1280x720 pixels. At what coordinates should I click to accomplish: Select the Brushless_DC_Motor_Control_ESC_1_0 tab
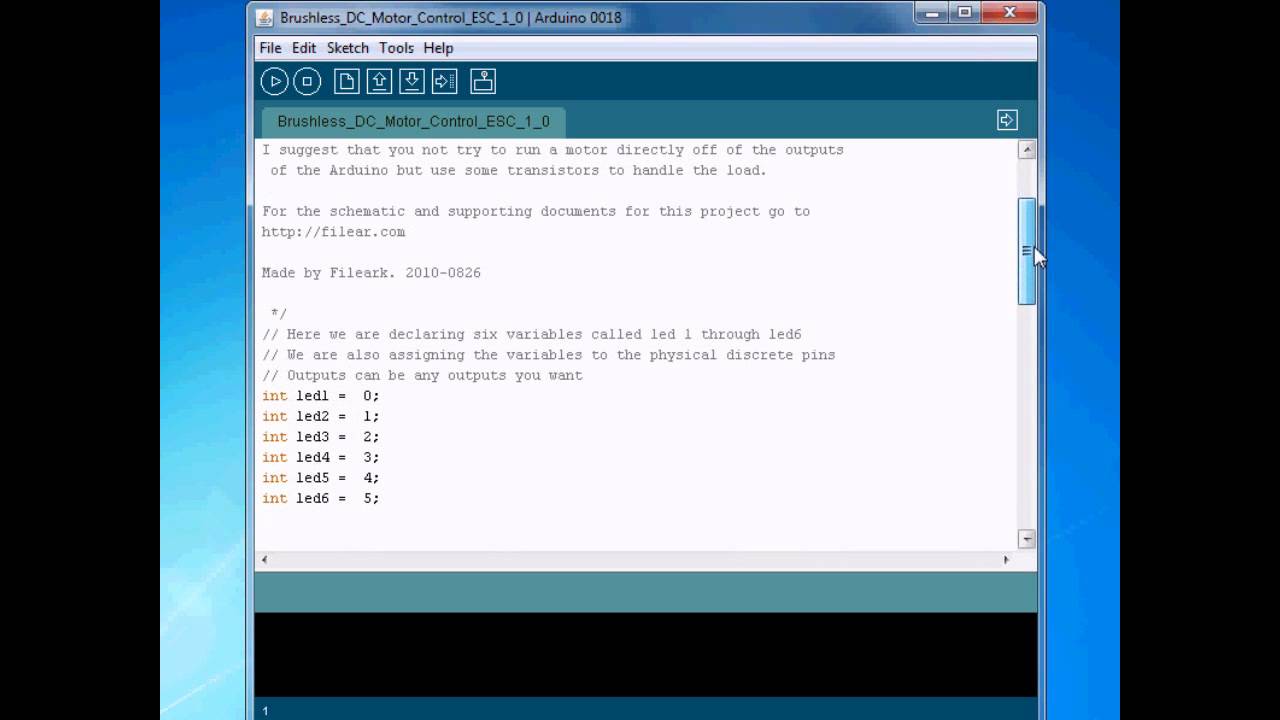(x=413, y=122)
